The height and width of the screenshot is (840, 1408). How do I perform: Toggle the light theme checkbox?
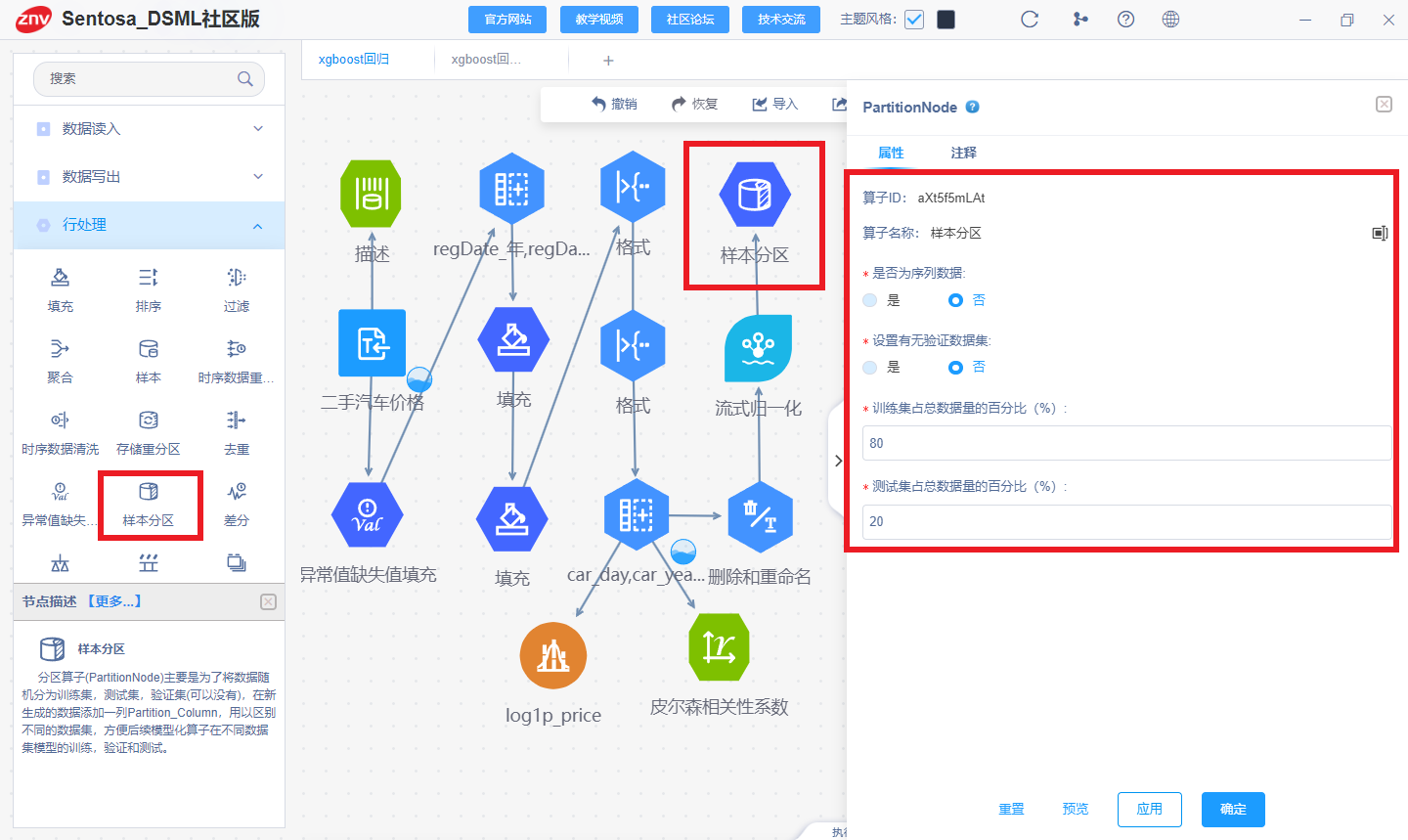point(914,20)
